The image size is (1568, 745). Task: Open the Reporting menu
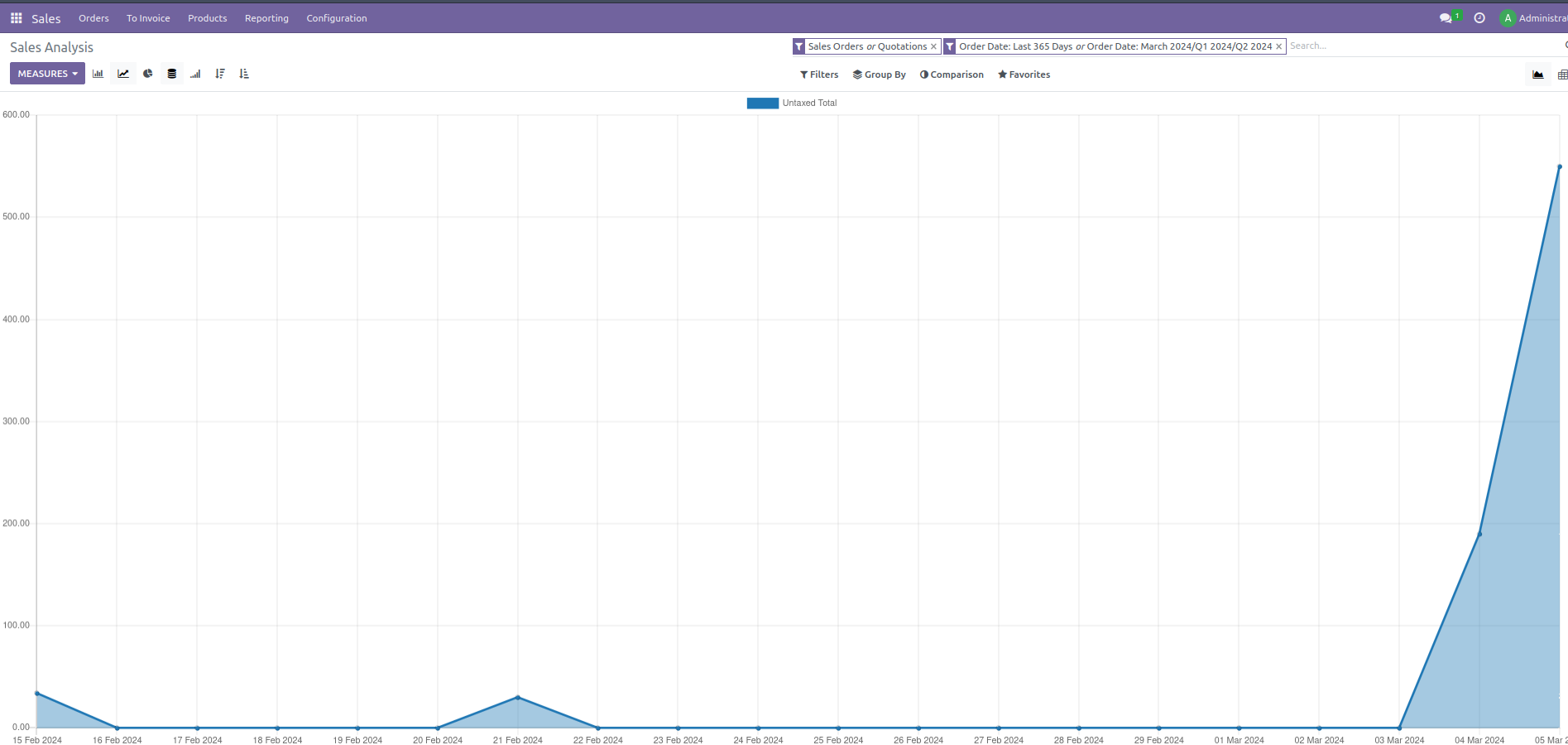tap(266, 18)
